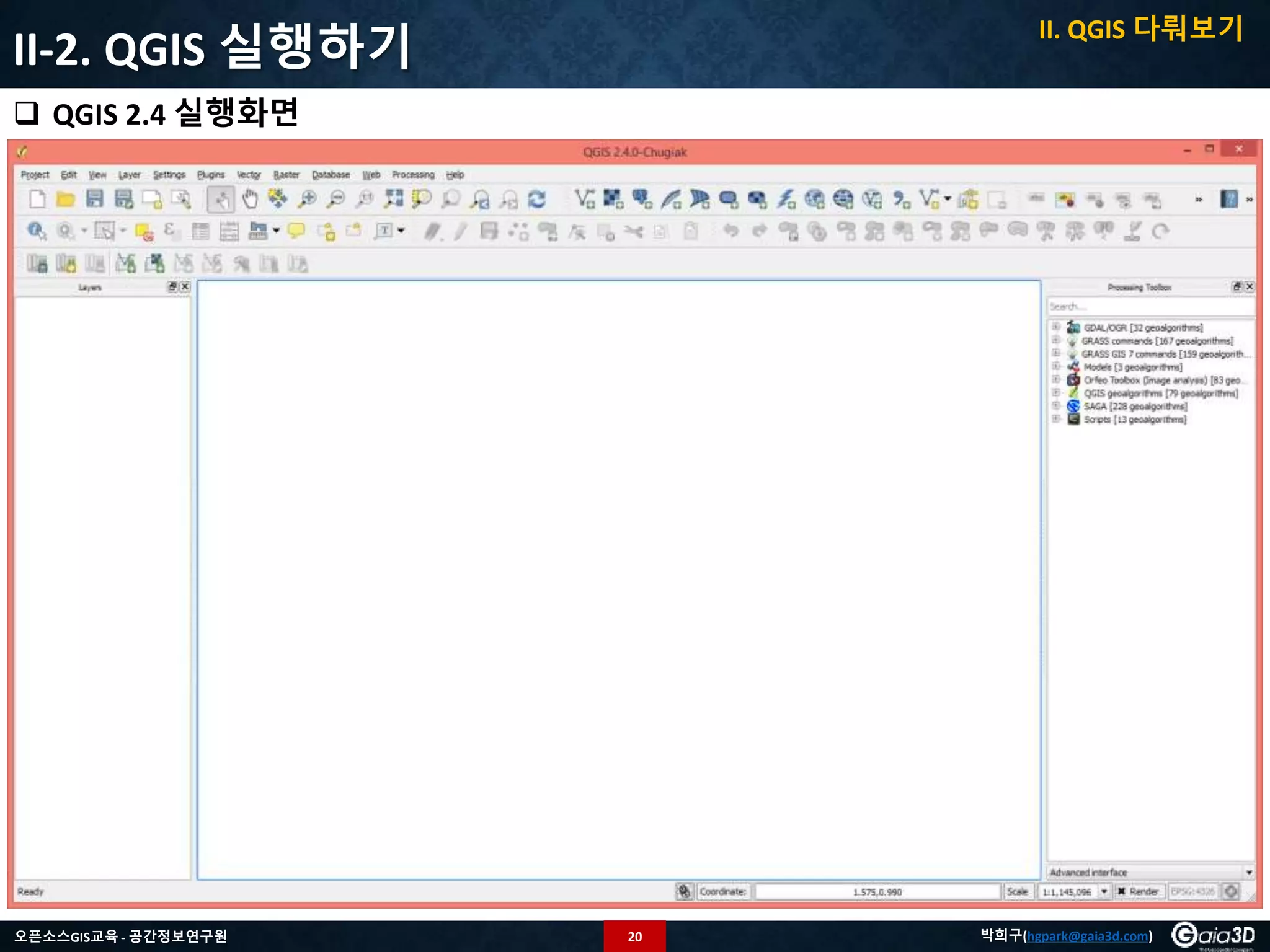Open the Measure tool dropdown arrow

point(276,231)
